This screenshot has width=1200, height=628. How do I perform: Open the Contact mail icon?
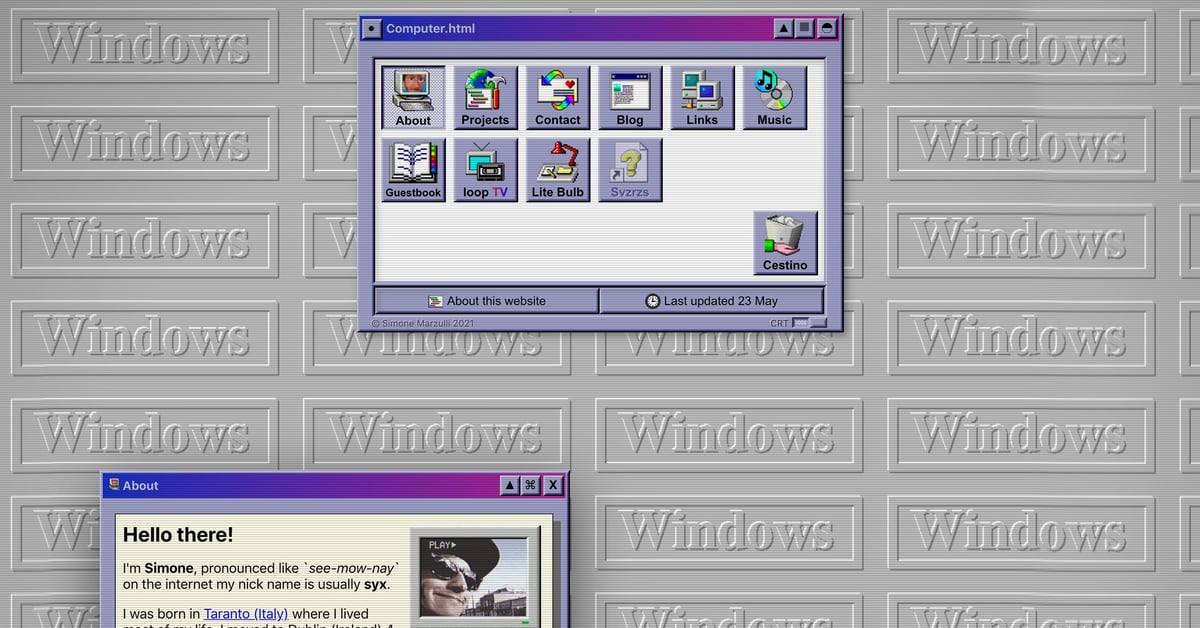coord(557,98)
